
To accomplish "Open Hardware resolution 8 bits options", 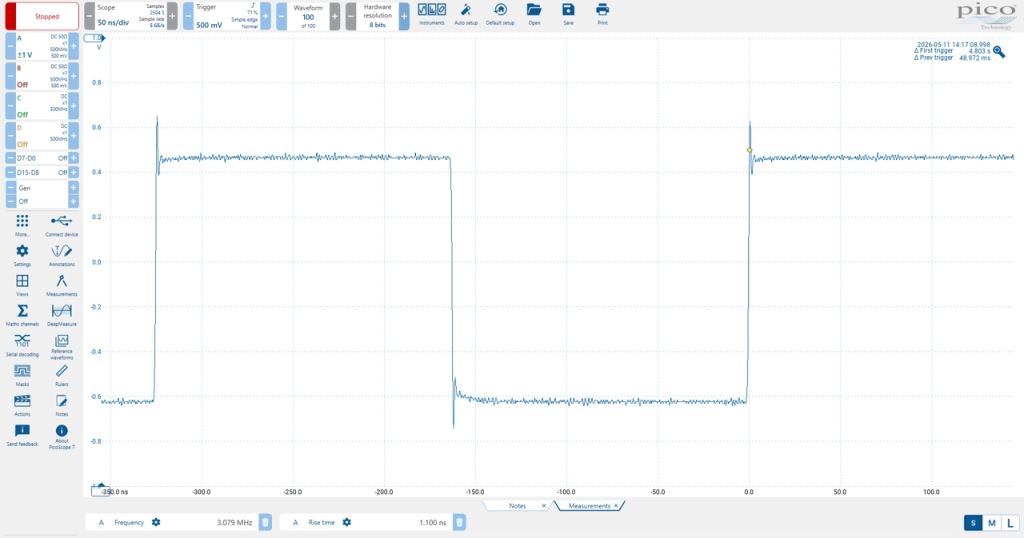I will 377,16.
